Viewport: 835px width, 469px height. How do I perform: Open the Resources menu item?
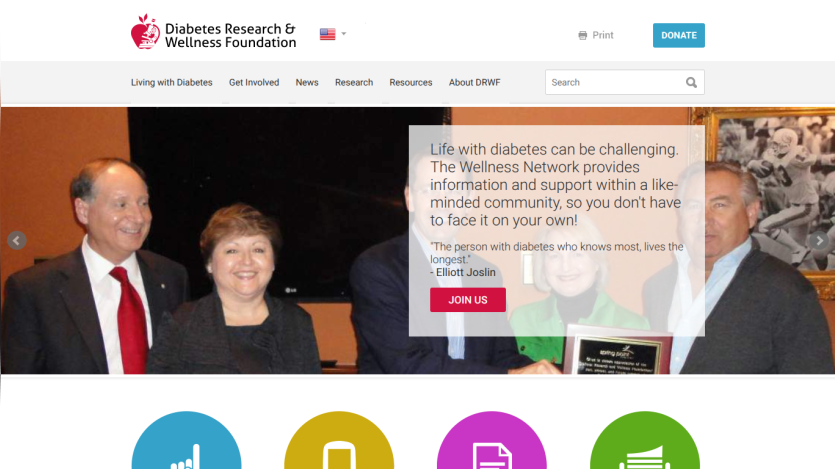click(x=411, y=83)
